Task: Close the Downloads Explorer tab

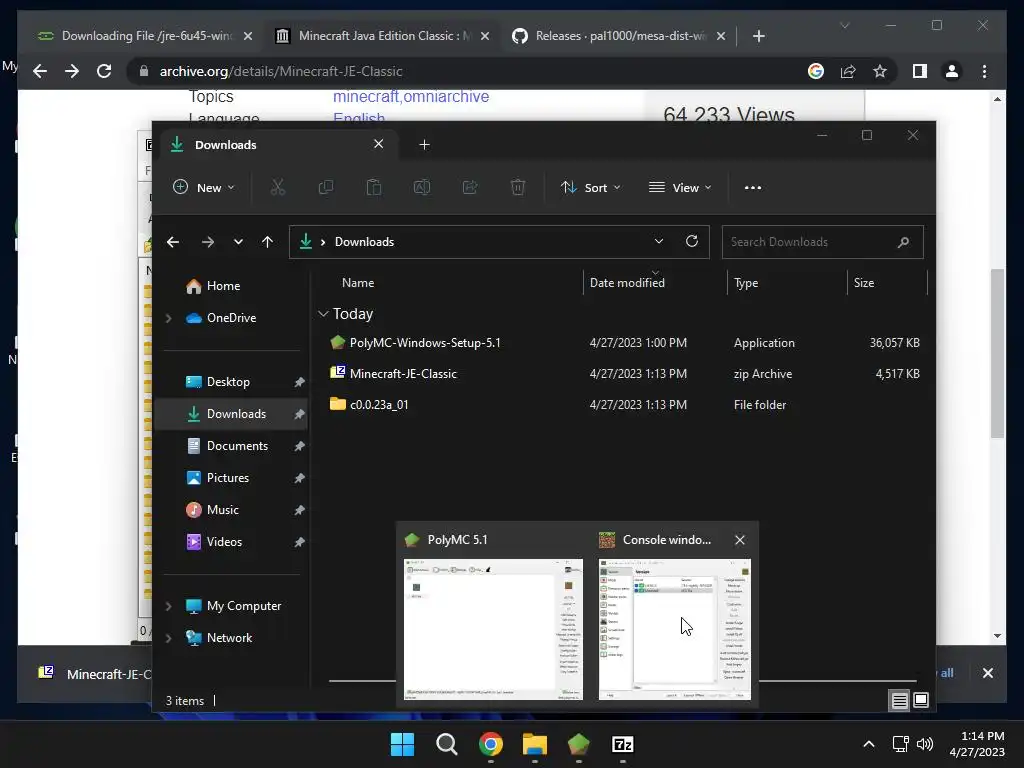Action: (378, 144)
